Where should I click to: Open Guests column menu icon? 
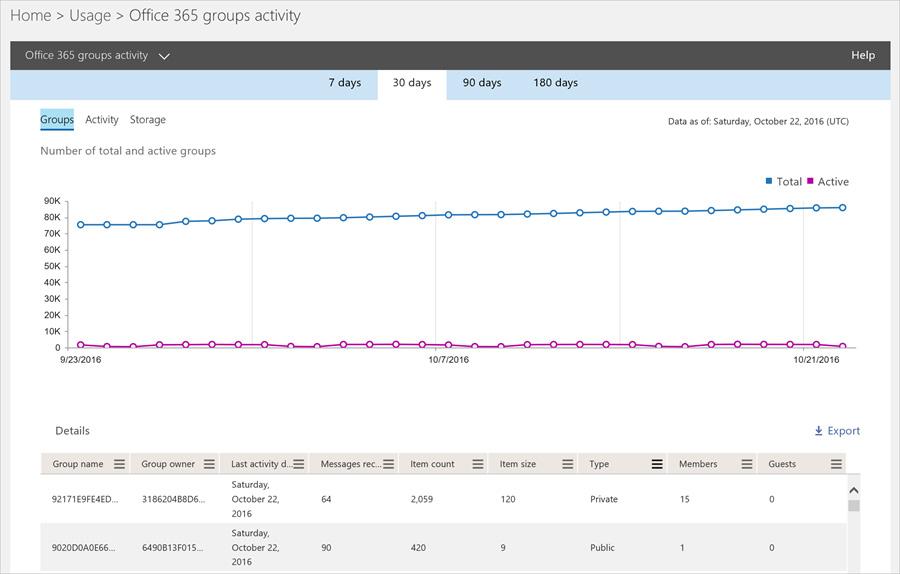click(836, 464)
